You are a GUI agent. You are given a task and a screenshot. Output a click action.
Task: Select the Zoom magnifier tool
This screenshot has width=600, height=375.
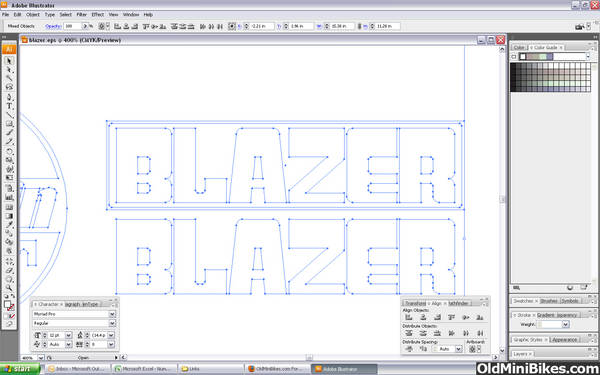[x=10, y=288]
